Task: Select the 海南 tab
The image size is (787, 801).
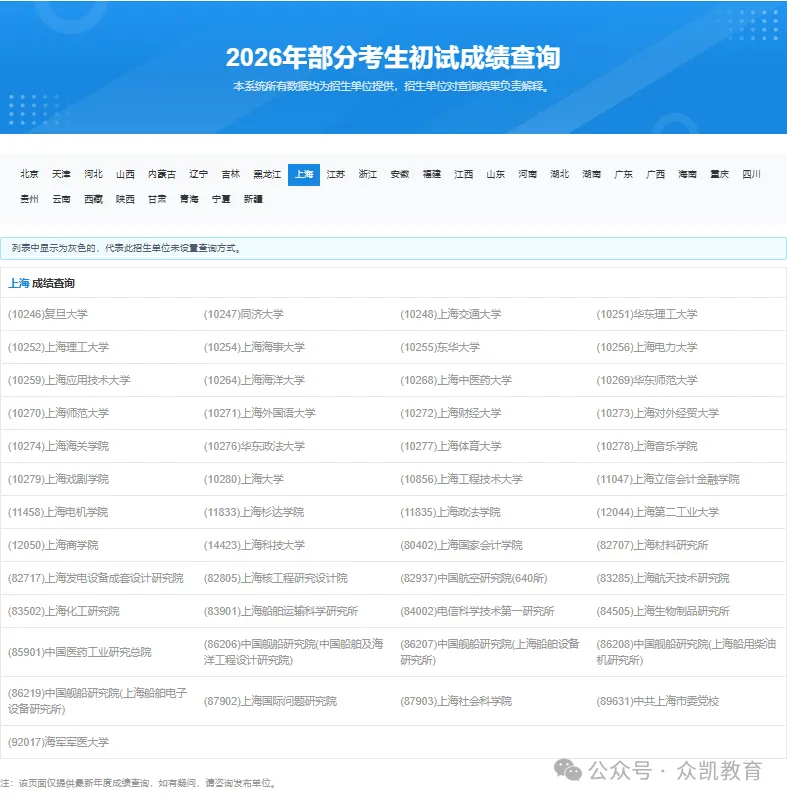Action: point(687,174)
